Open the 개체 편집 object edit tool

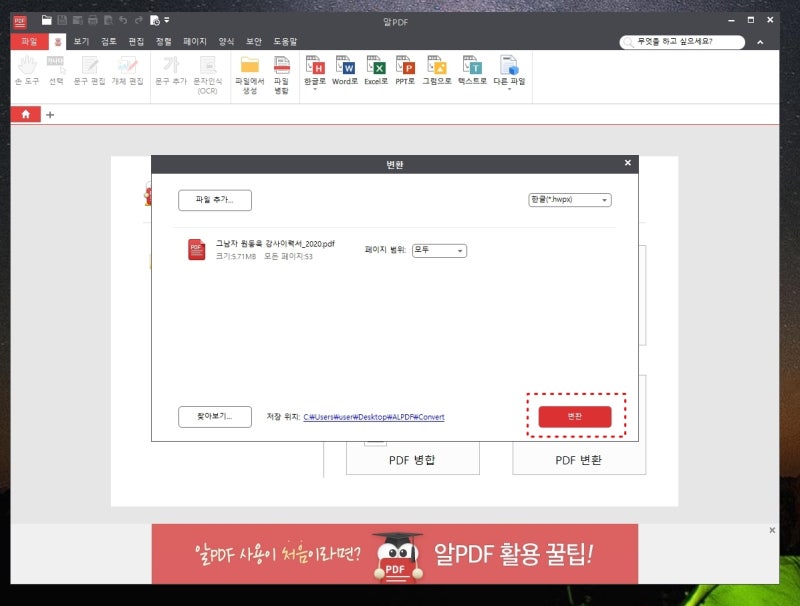pos(128,70)
